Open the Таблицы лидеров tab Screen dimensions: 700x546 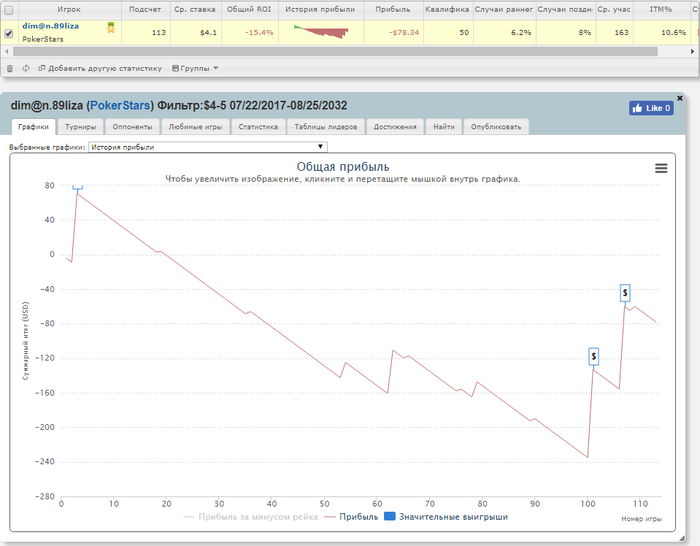pyautogui.click(x=326, y=127)
